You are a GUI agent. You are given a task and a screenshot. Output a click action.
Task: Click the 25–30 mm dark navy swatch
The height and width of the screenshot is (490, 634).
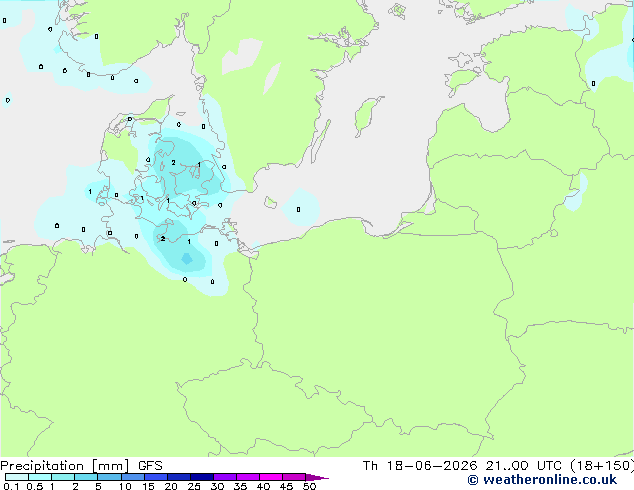click(x=201, y=477)
